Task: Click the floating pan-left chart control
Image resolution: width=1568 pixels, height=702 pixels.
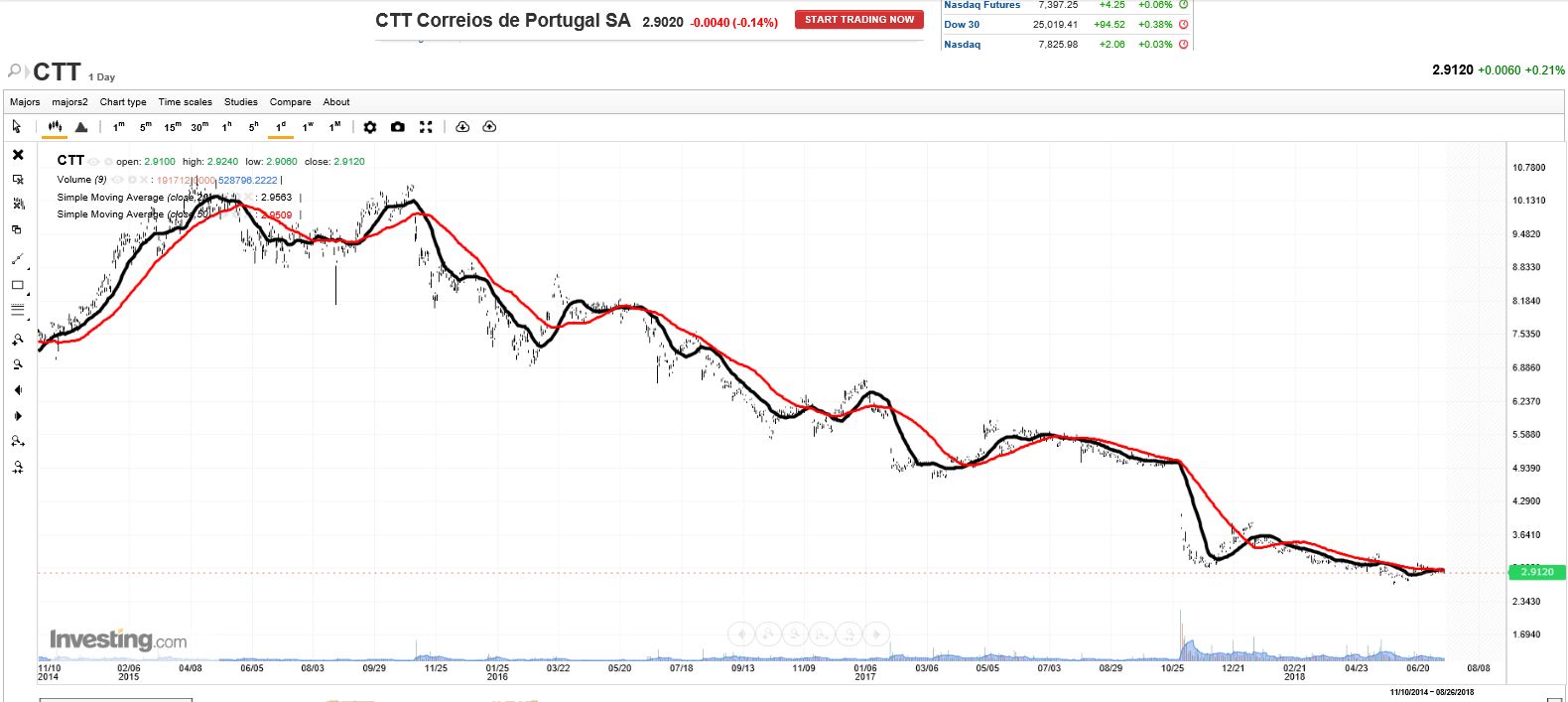Action: 741,633
